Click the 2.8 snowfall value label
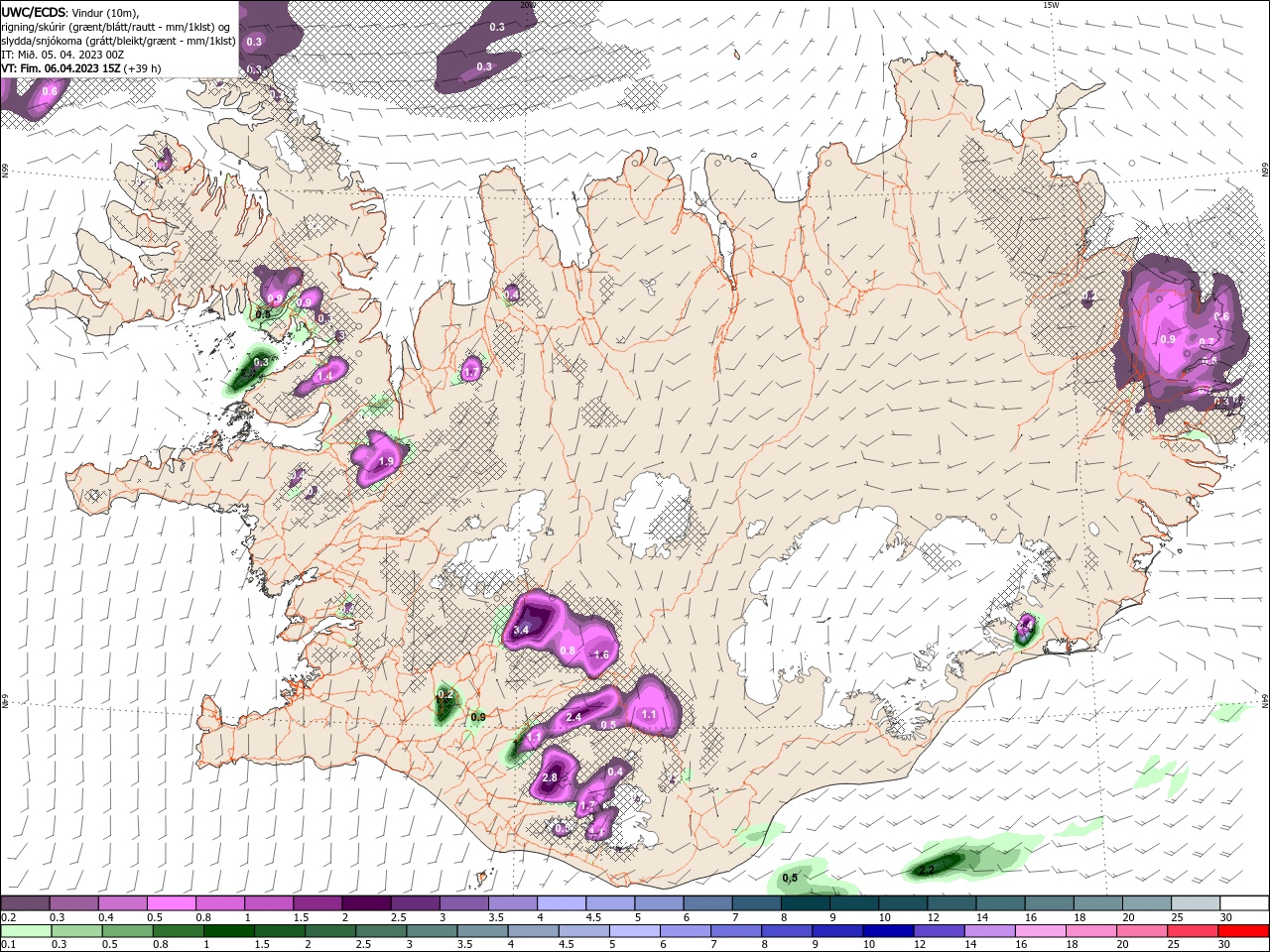Viewport: 1270px width, 952px height. pyautogui.click(x=550, y=778)
